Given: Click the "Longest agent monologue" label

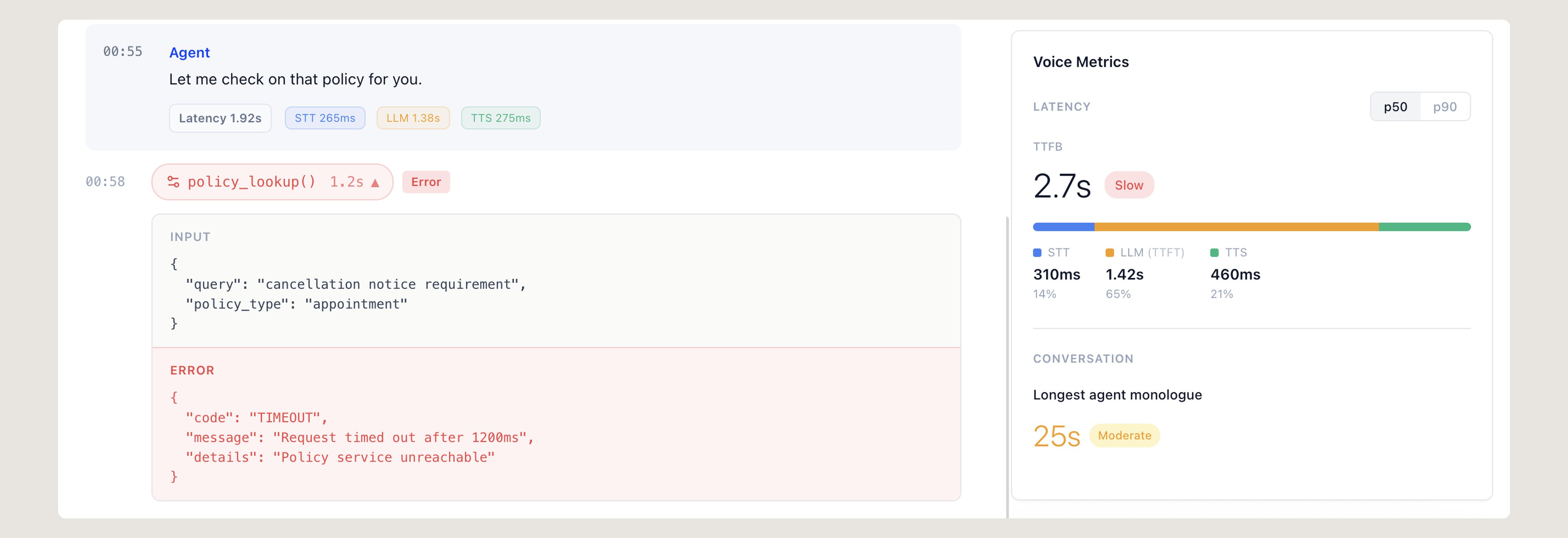Looking at the screenshot, I should pyautogui.click(x=1117, y=395).
